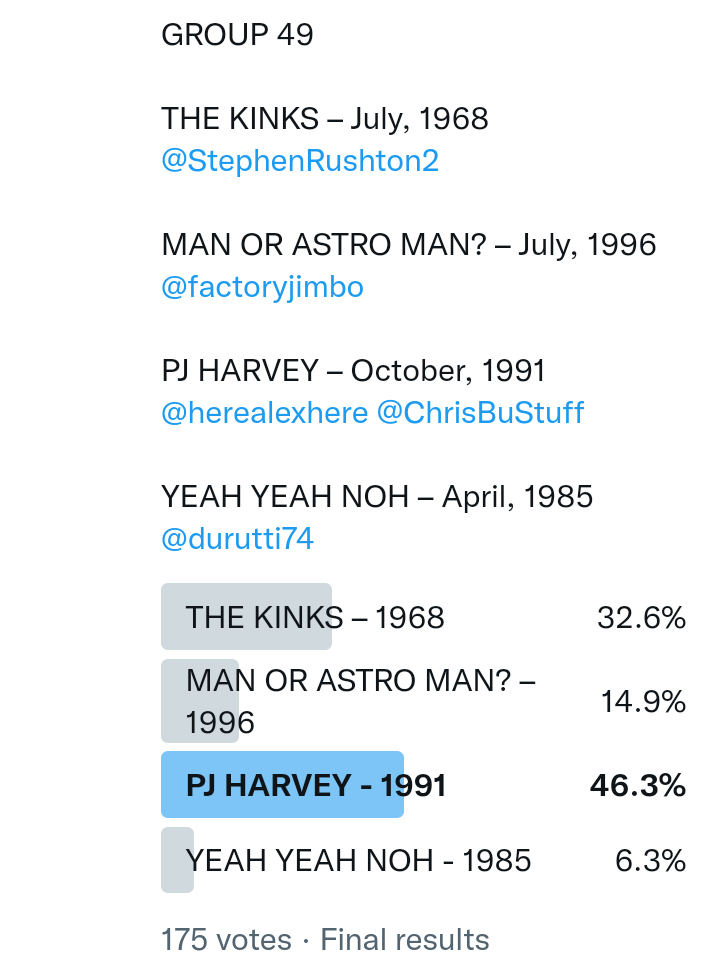Select THE KINKS – 1968 poll option

[314, 617]
